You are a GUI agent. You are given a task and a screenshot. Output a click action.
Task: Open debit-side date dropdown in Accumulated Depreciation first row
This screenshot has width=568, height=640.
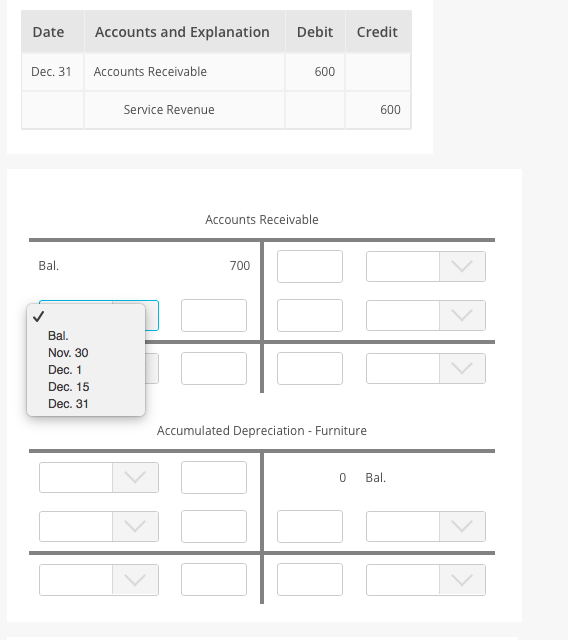[x=99, y=478]
